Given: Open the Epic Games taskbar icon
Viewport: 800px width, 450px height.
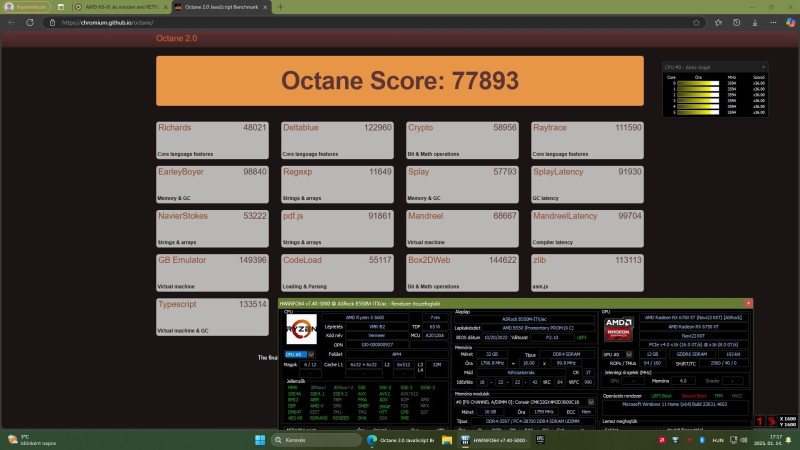Looking at the screenshot, I should (x=540, y=439).
